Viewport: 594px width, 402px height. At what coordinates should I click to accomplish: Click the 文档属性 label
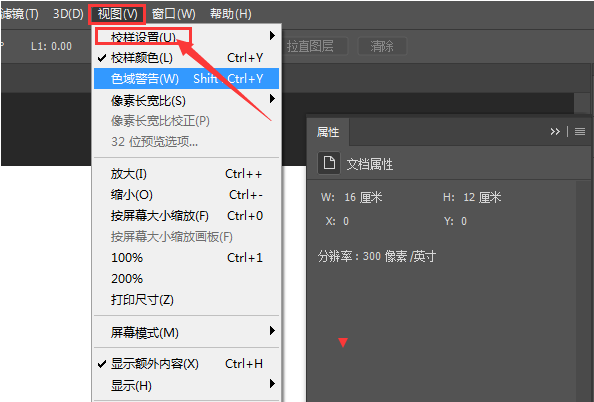370,164
